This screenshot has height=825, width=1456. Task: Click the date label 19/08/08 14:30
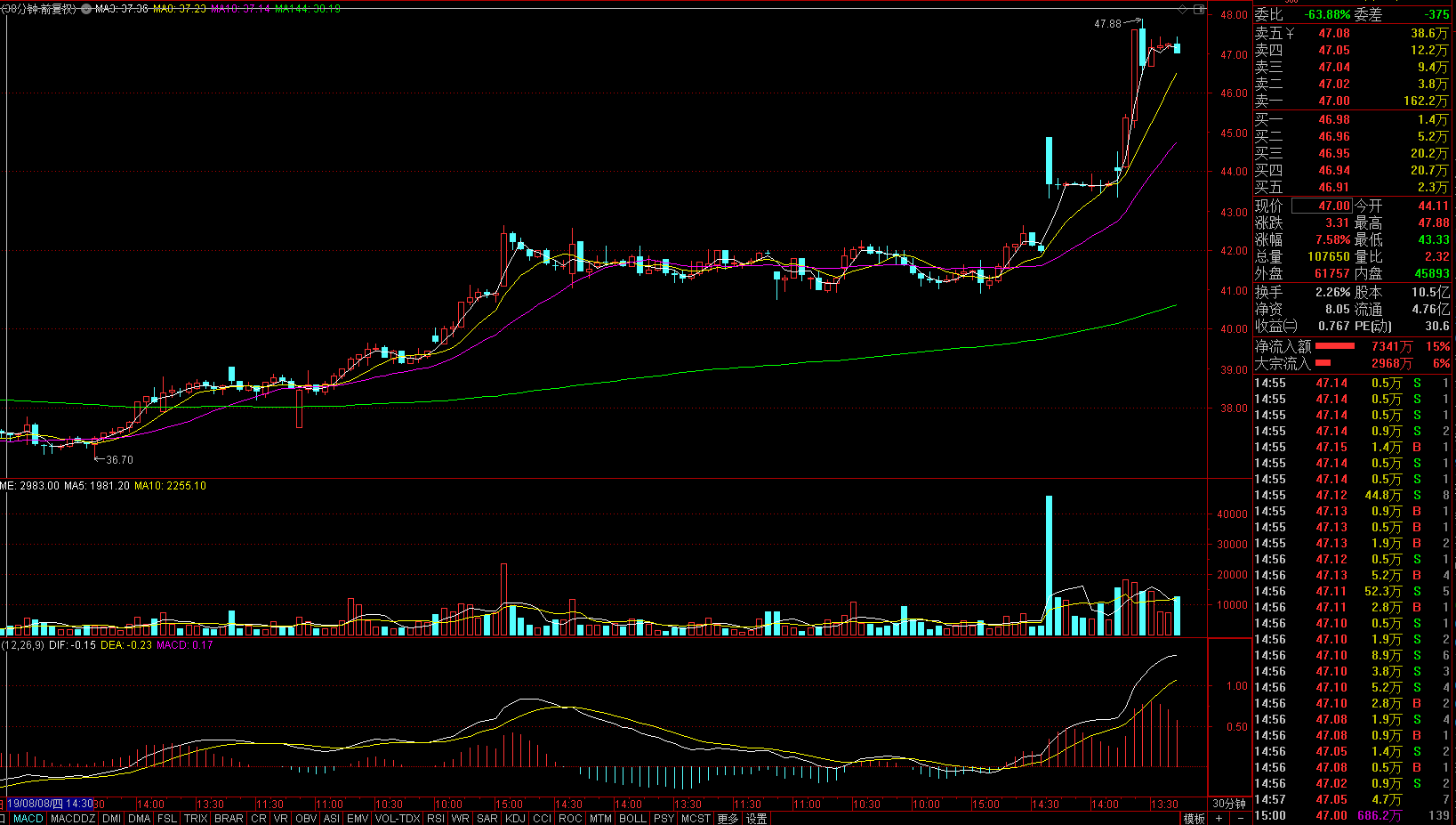pos(51,804)
